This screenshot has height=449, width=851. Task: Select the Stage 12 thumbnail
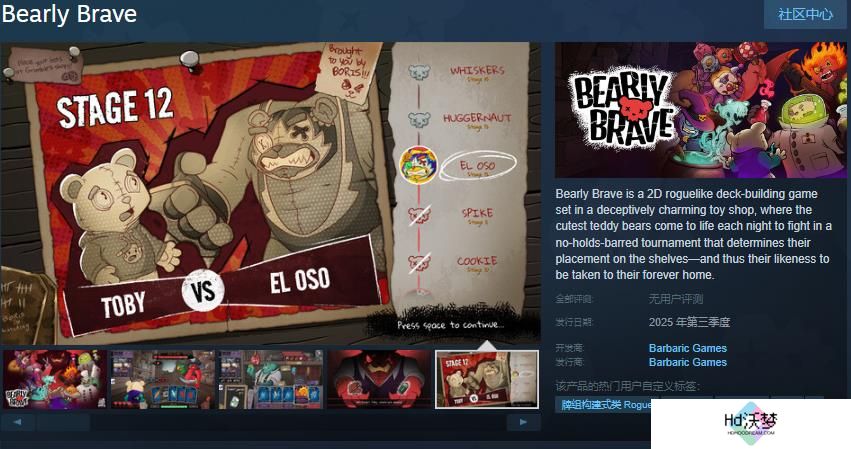coord(487,379)
